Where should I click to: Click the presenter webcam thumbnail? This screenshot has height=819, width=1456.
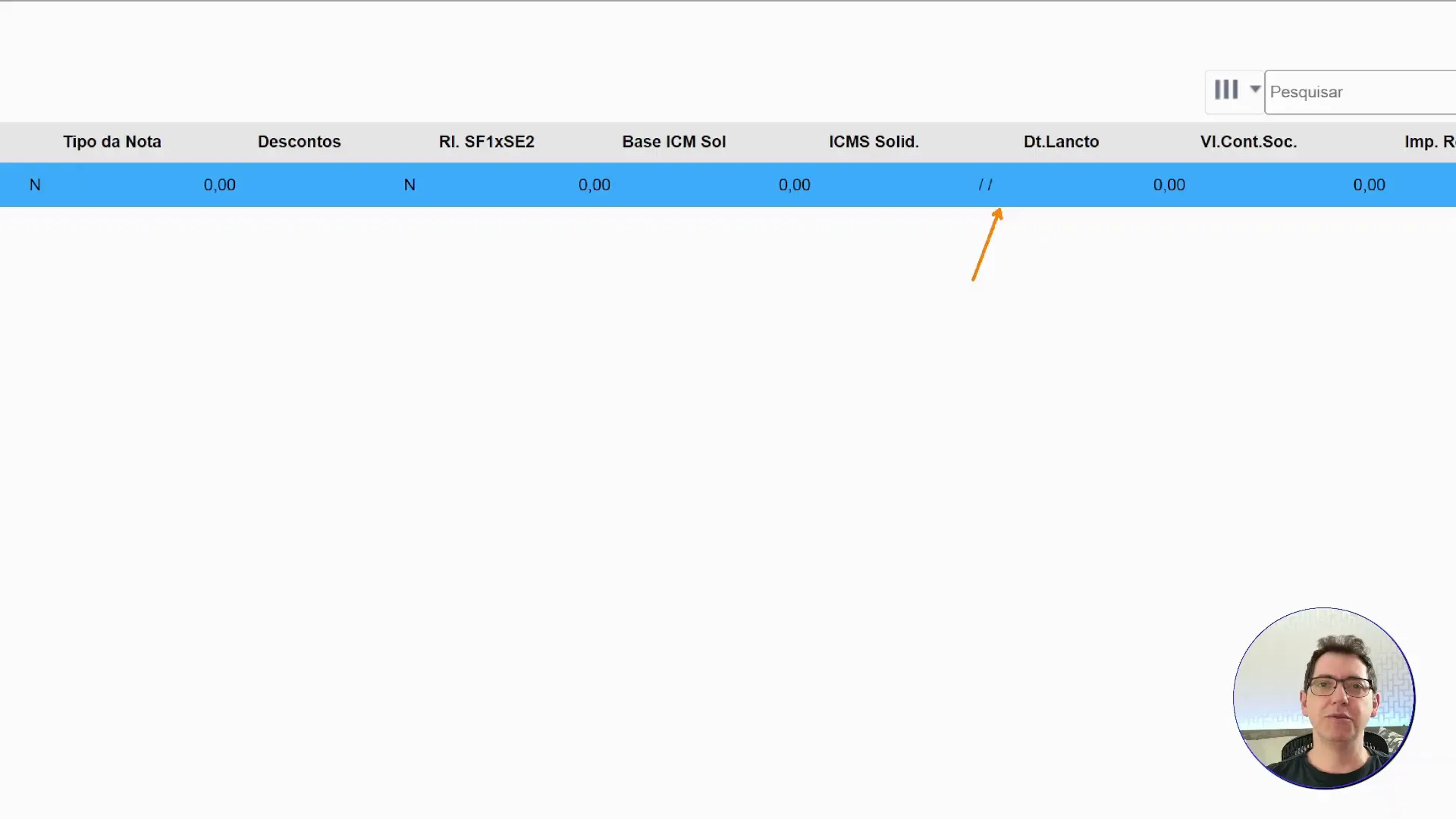[x=1323, y=698]
